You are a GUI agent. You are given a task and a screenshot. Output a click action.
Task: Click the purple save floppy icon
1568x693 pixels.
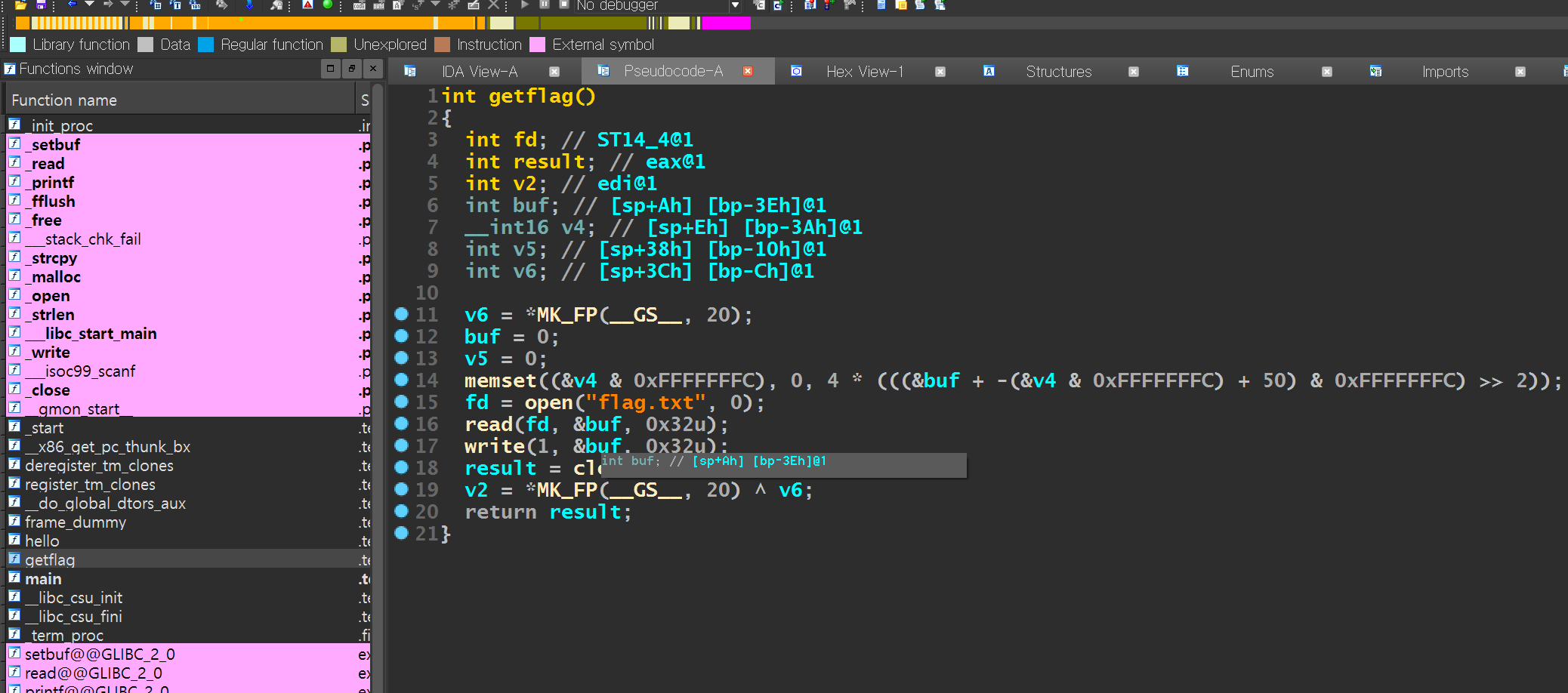pos(41,5)
